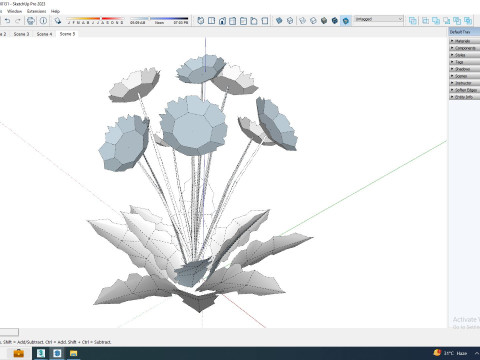
Task: Select the Monochrome face style
Action: point(346,21)
